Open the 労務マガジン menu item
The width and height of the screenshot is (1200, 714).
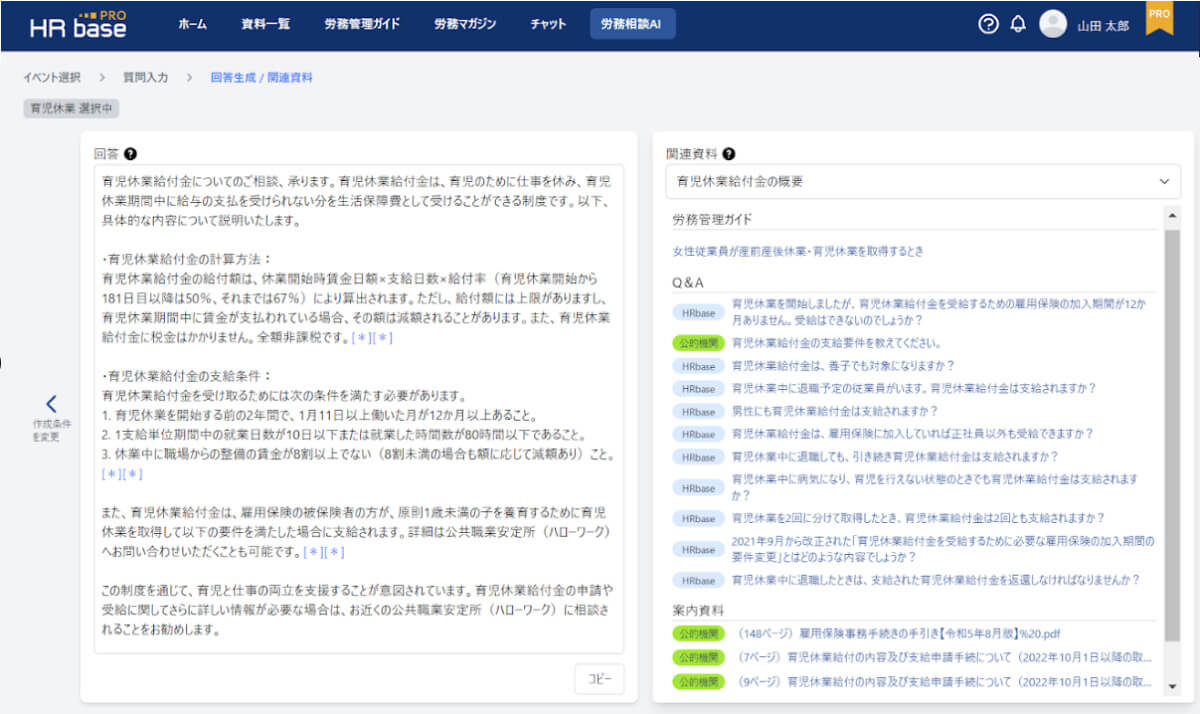click(465, 25)
